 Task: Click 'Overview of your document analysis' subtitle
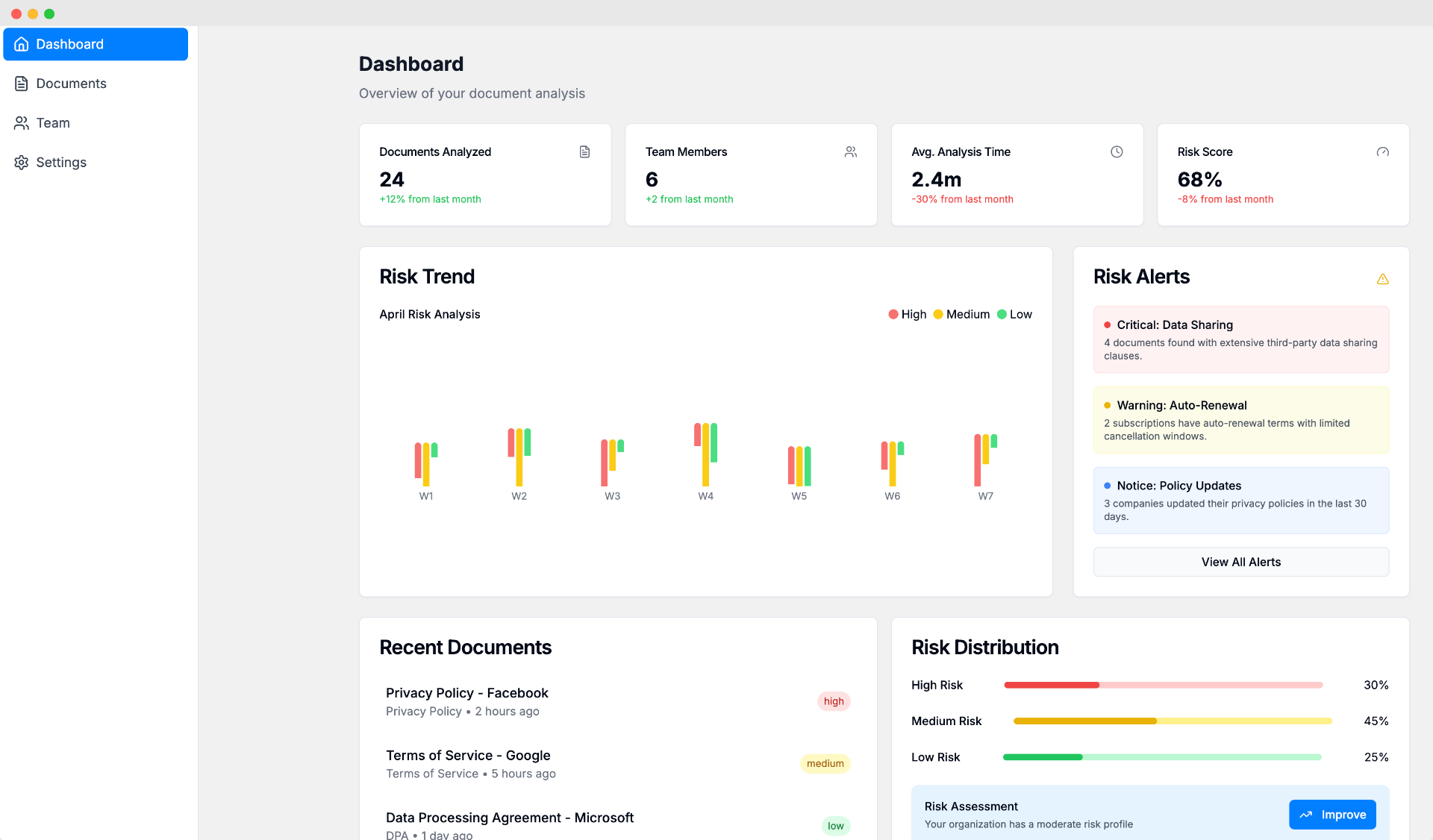472,93
